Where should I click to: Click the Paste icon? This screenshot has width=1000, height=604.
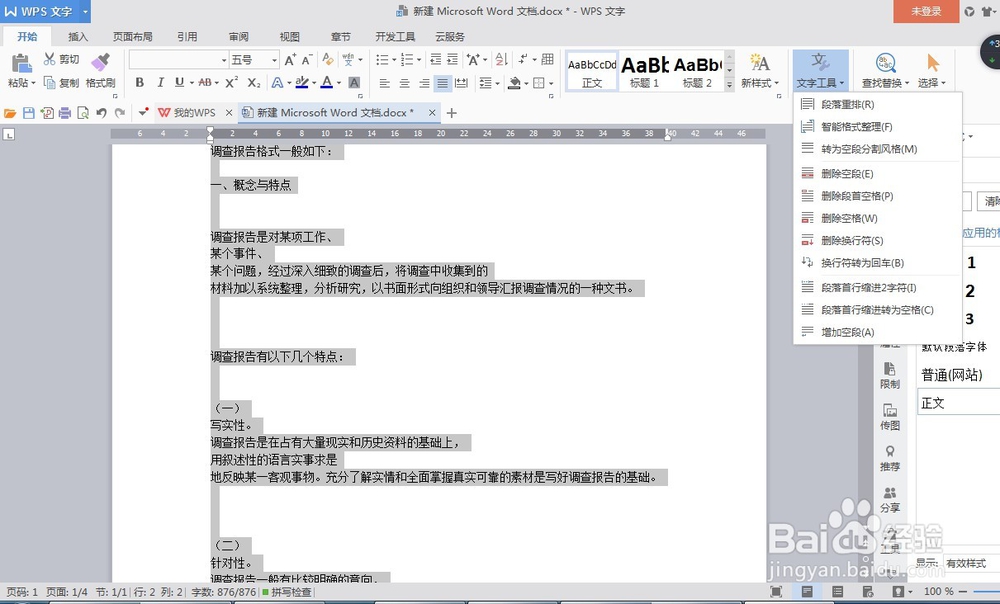pyautogui.click(x=21, y=63)
